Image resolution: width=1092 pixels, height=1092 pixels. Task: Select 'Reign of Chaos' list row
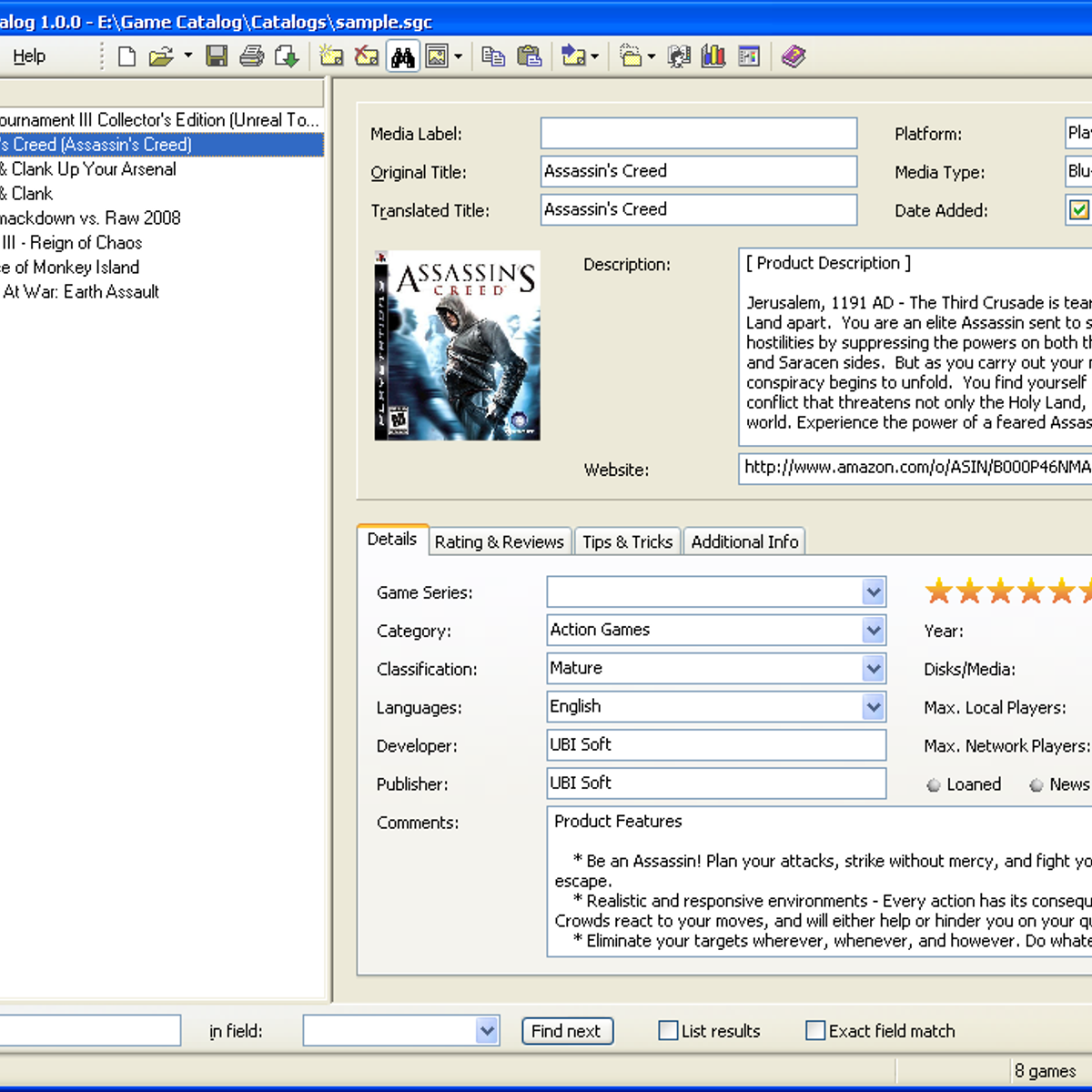(x=161, y=243)
